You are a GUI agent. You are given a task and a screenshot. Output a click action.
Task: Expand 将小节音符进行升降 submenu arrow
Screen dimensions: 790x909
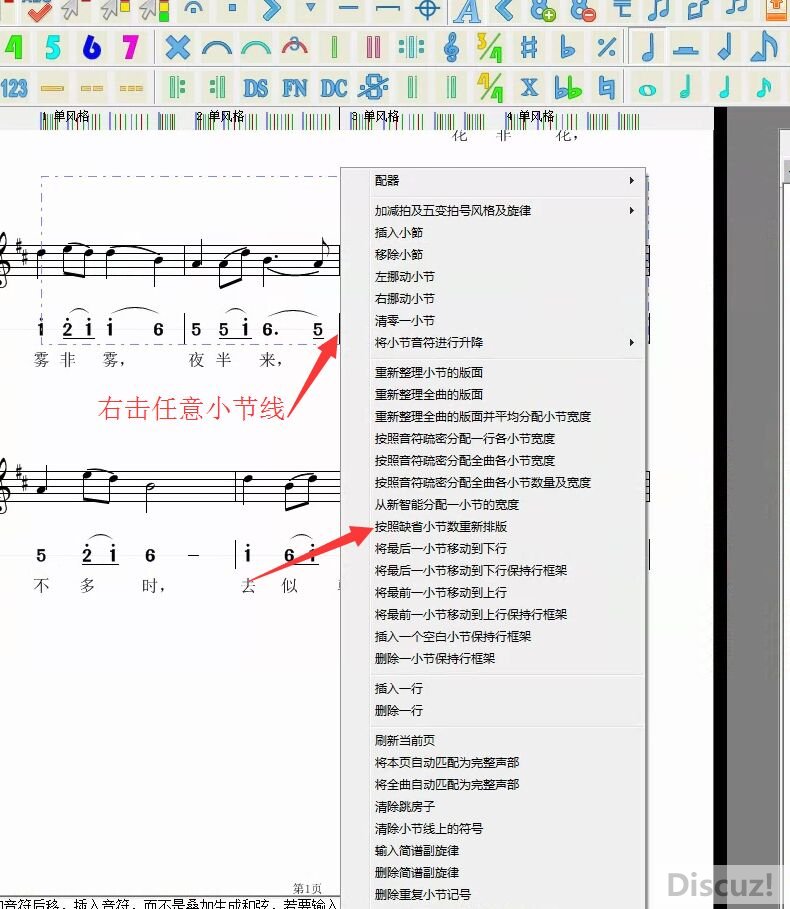coord(631,343)
